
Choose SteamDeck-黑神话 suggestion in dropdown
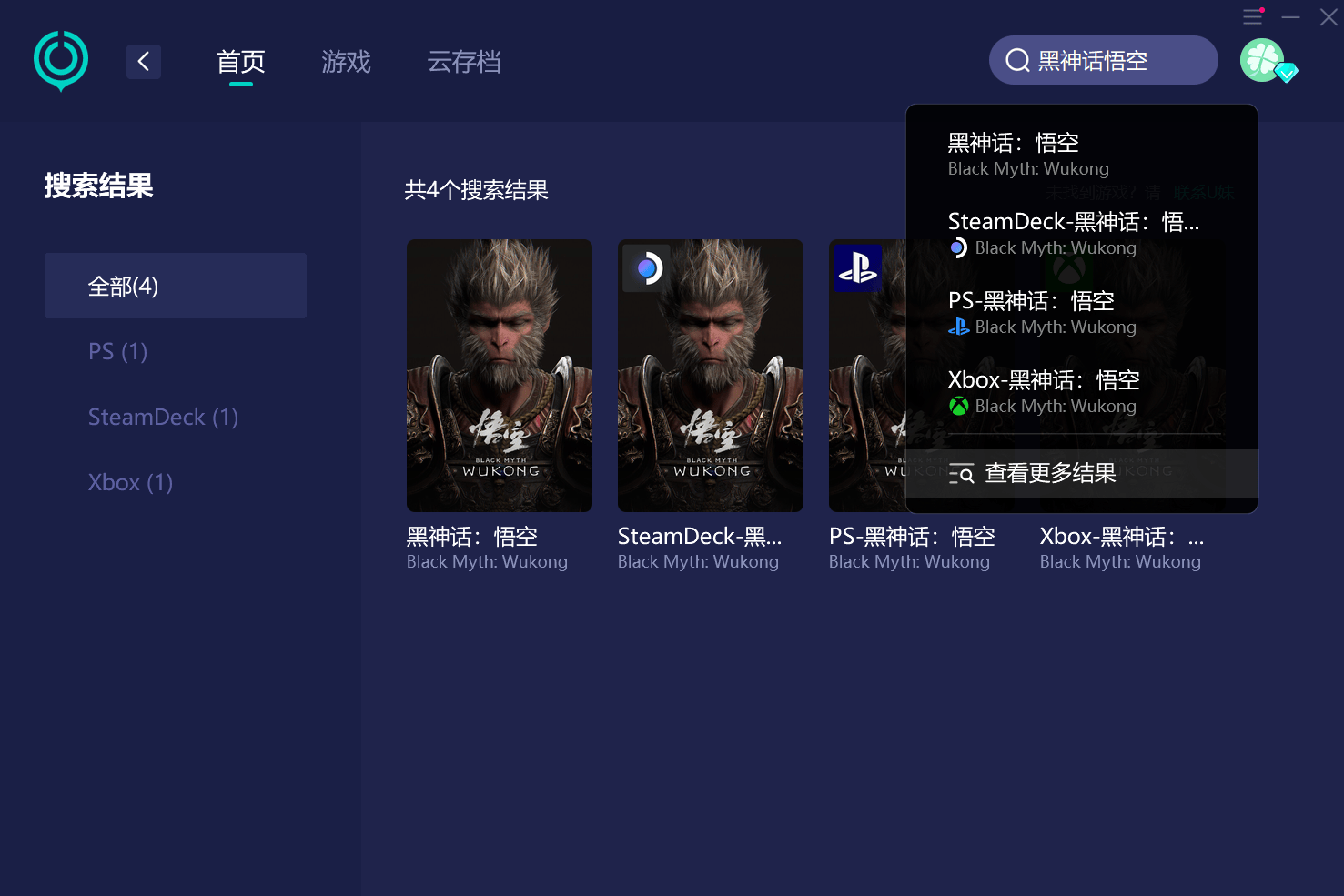point(1082,234)
